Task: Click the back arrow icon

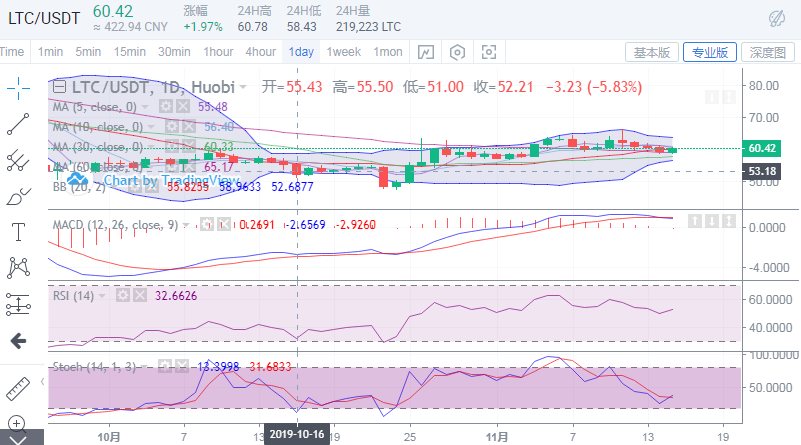Action: coord(18,340)
